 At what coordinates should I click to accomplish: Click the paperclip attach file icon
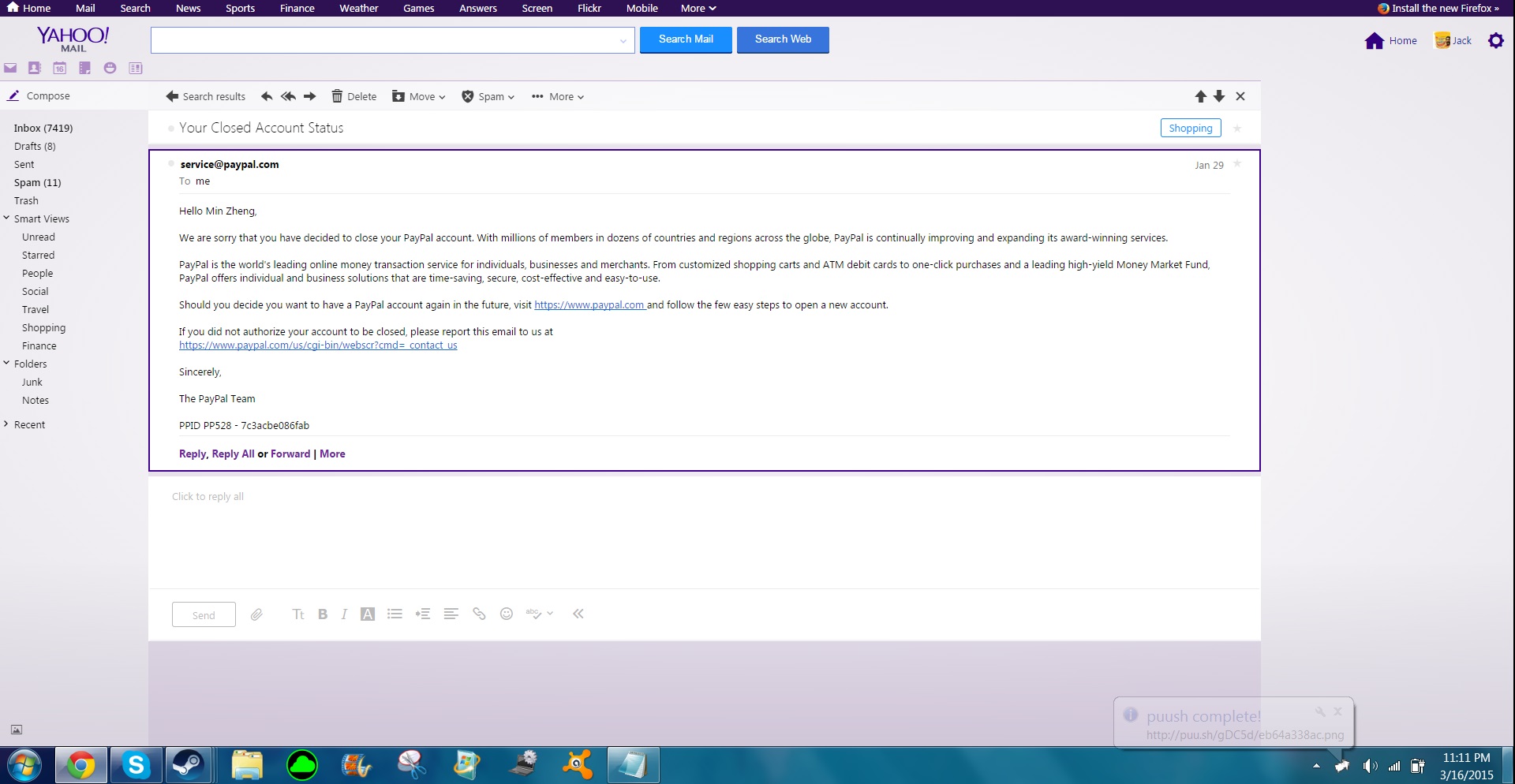pos(256,614)
